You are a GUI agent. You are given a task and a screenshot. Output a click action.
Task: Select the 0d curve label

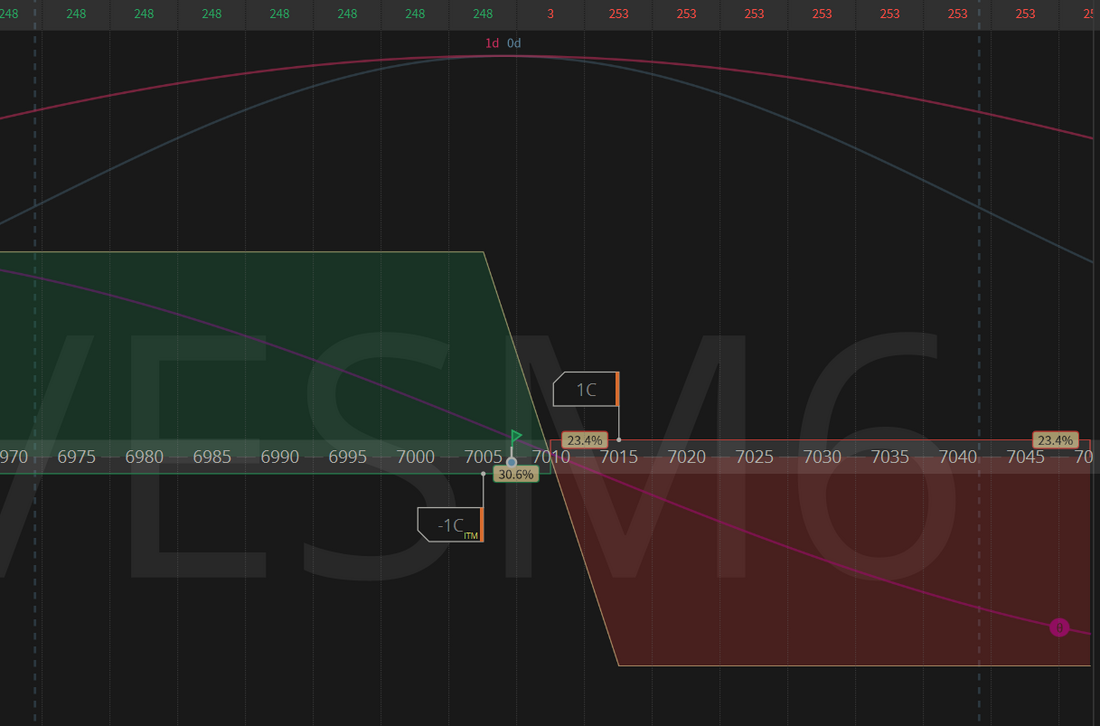click(514, 43)
